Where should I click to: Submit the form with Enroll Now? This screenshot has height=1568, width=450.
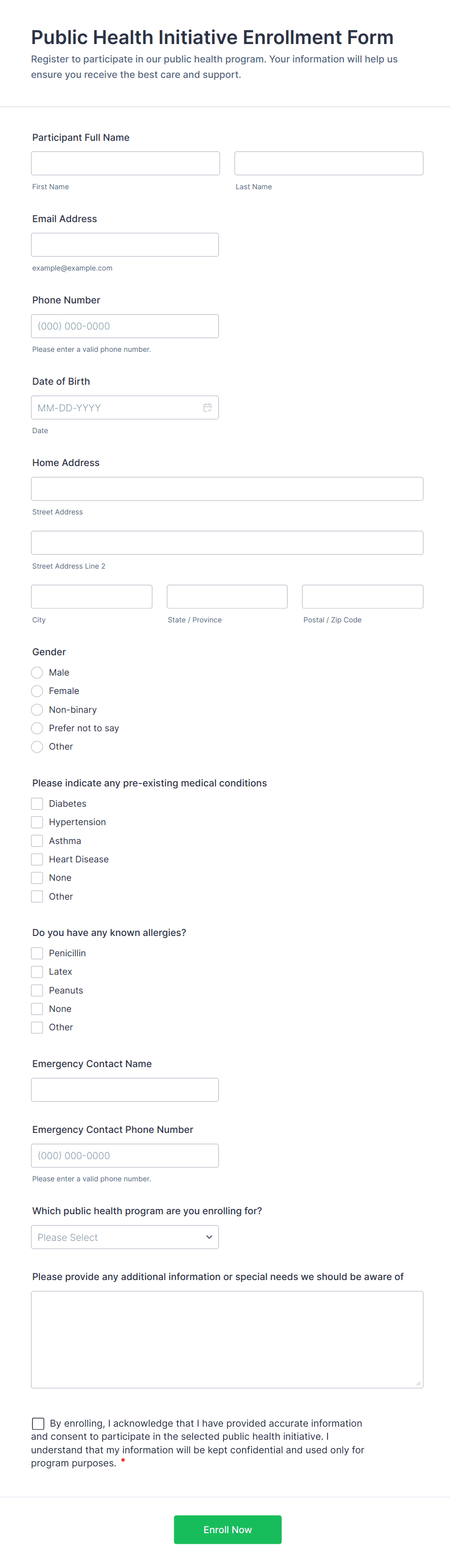228,1529
